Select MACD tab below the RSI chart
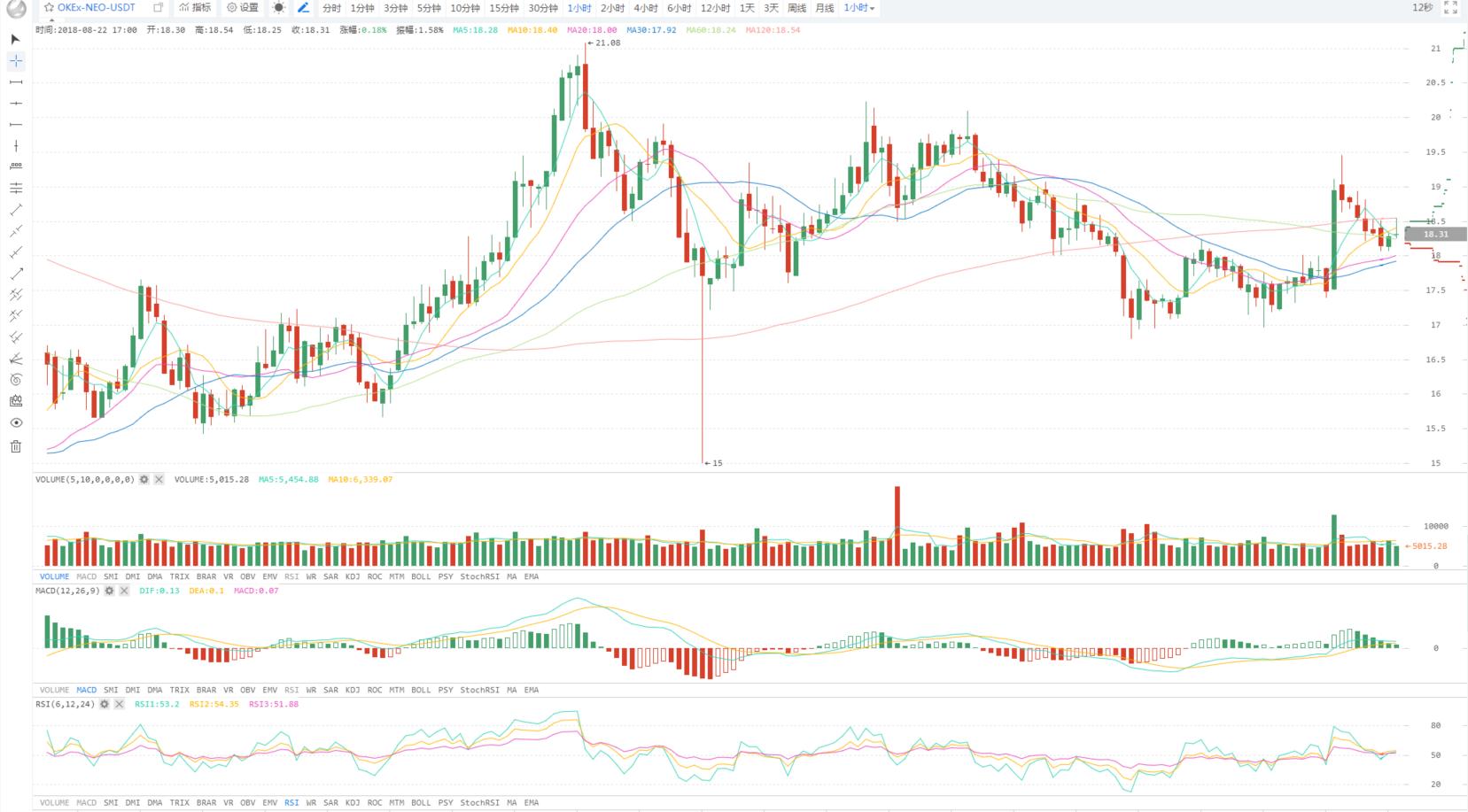This screenshot has height=812, width=1468. (x=86, y=803)
